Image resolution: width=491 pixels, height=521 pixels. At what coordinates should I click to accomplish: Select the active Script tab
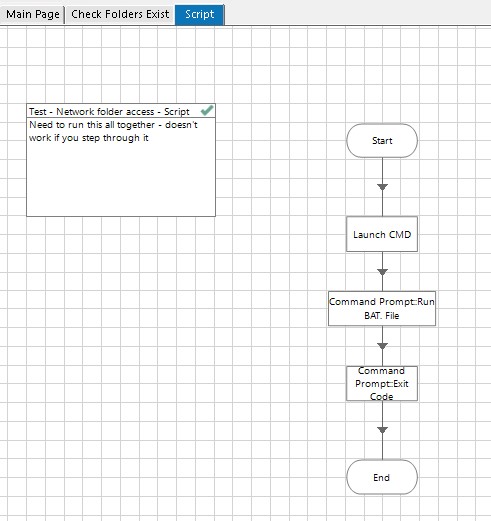[200, 14]
